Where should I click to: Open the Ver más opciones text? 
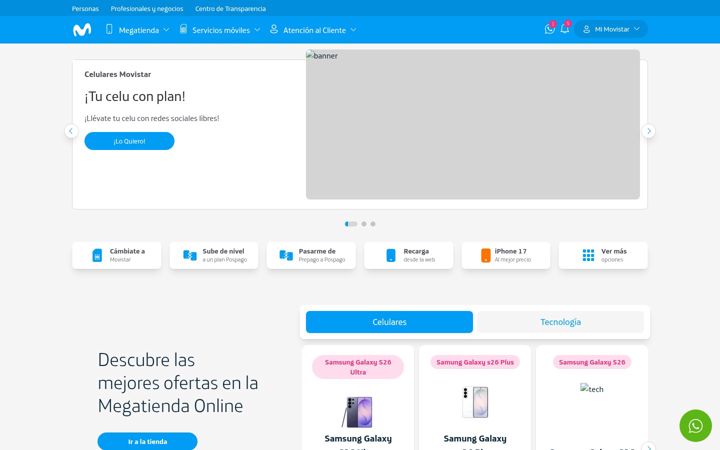[x=614, y=255]
